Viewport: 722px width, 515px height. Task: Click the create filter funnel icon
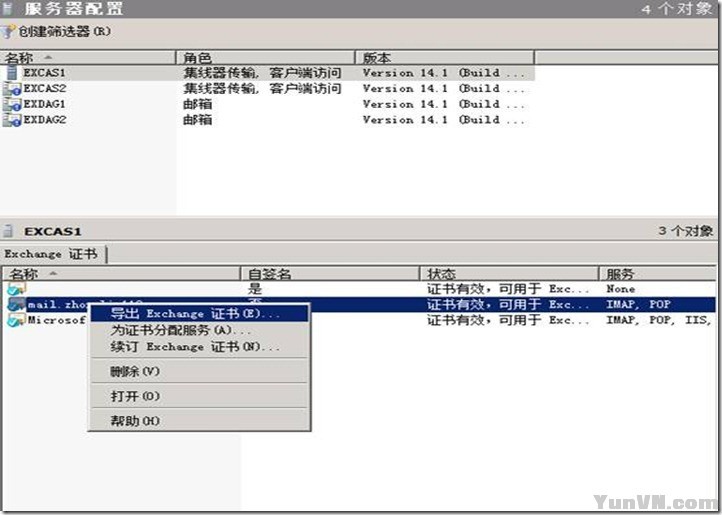(7, 32)
